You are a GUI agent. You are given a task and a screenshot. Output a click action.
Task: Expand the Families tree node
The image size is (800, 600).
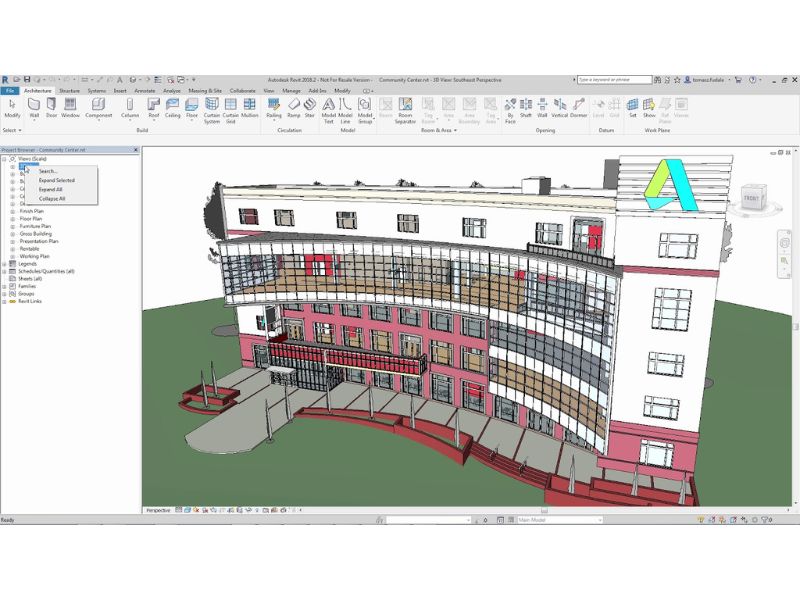pos(4,286)
